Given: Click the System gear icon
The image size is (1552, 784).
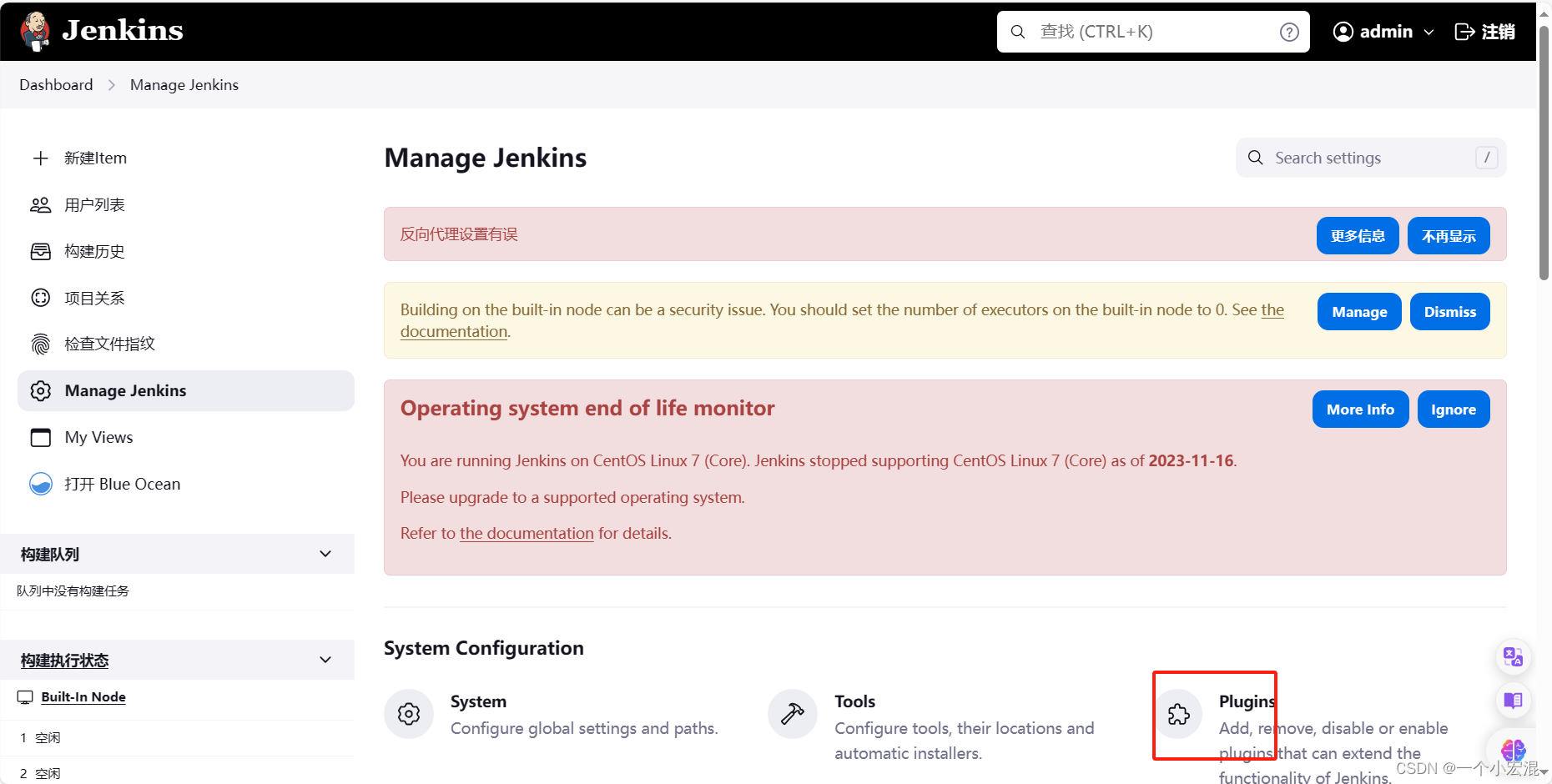Looking at the screenshot, I should 408,714.
